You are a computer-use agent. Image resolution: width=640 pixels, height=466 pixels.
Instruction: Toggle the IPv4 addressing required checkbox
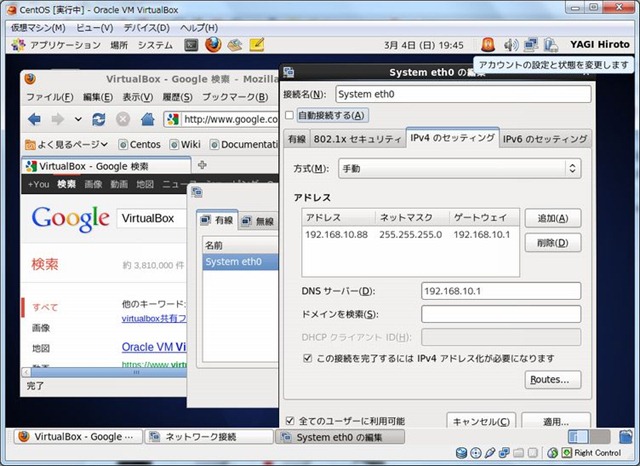point(308,357)
